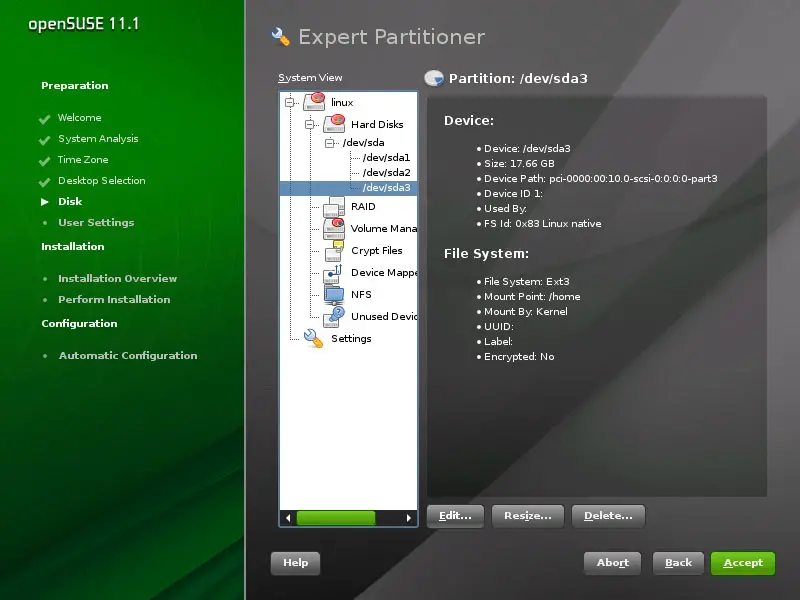Select Hard Disks in System View
The image size is (800, 600).
[x=377, y=124]
